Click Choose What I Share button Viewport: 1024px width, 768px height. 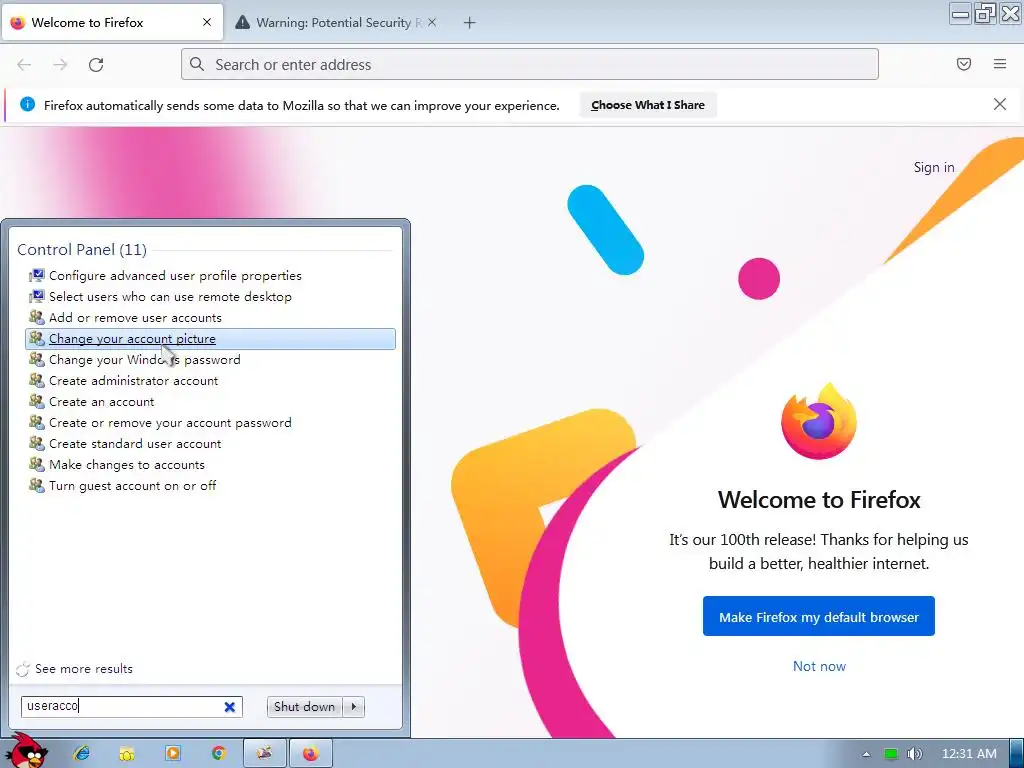tap(648, 105)
